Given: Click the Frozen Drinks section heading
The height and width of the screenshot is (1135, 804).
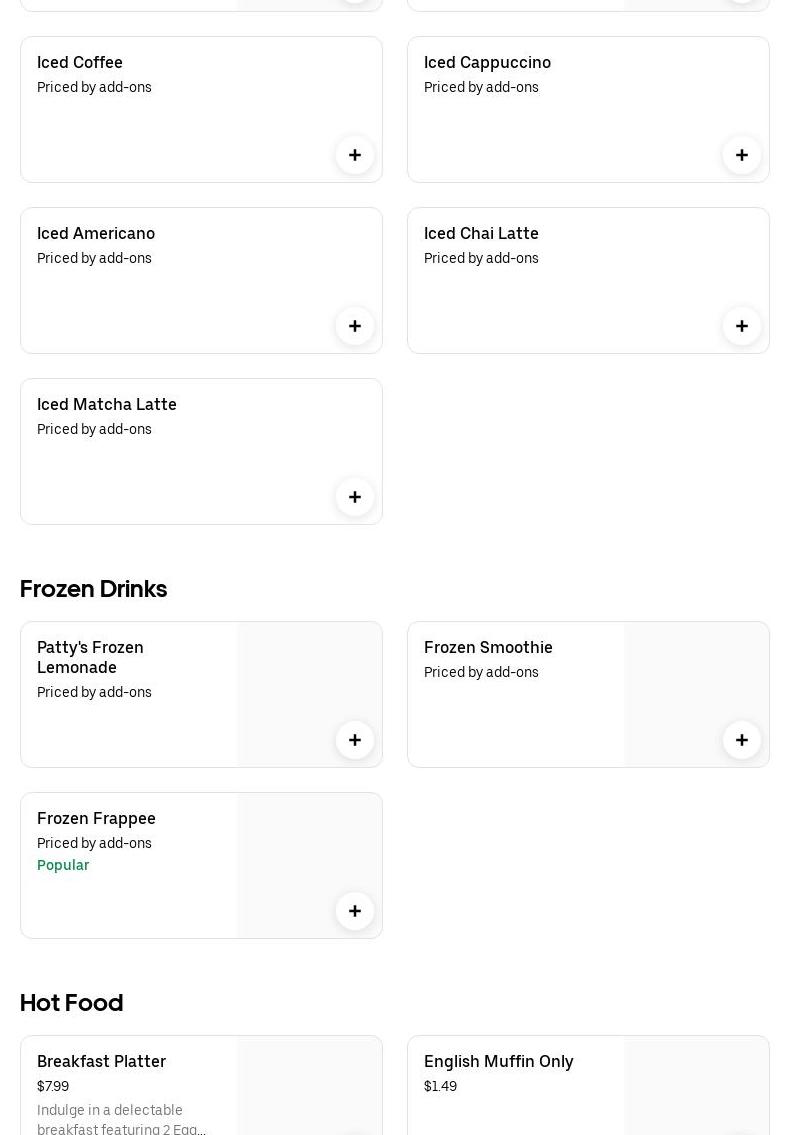Looking at the screenshot, I should click(x=93, y=589).
